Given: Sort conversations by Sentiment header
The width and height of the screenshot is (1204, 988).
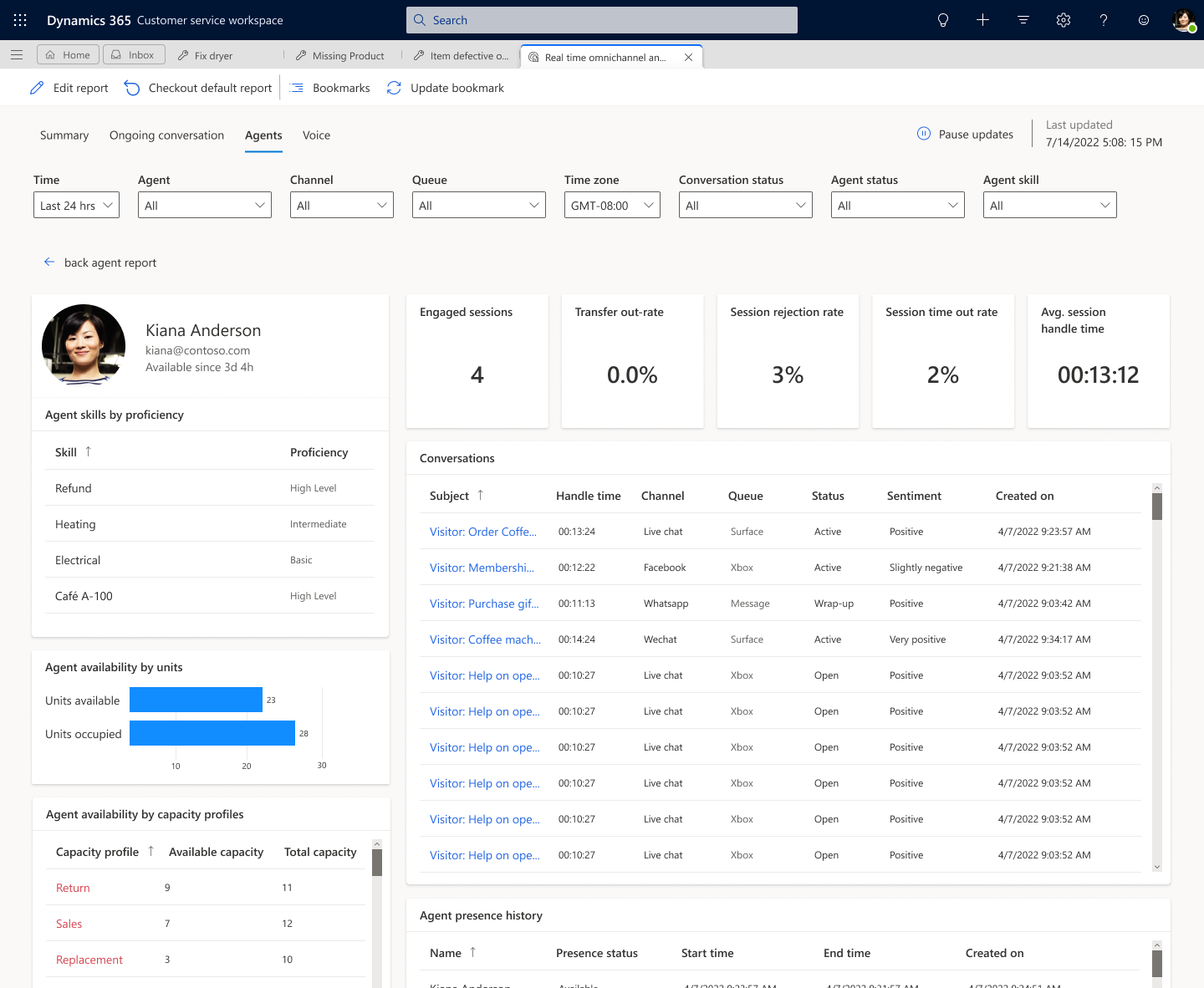Looking at the screenshot, I should pyautogui.click(x=914, y=496).
